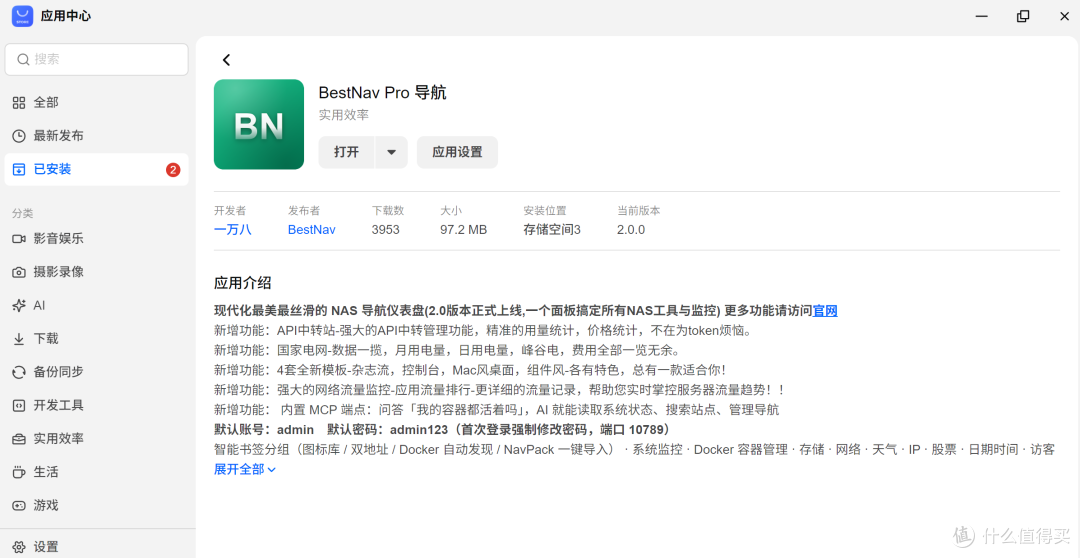Click the 摄影录像 camera icon

tap(19, 272)
